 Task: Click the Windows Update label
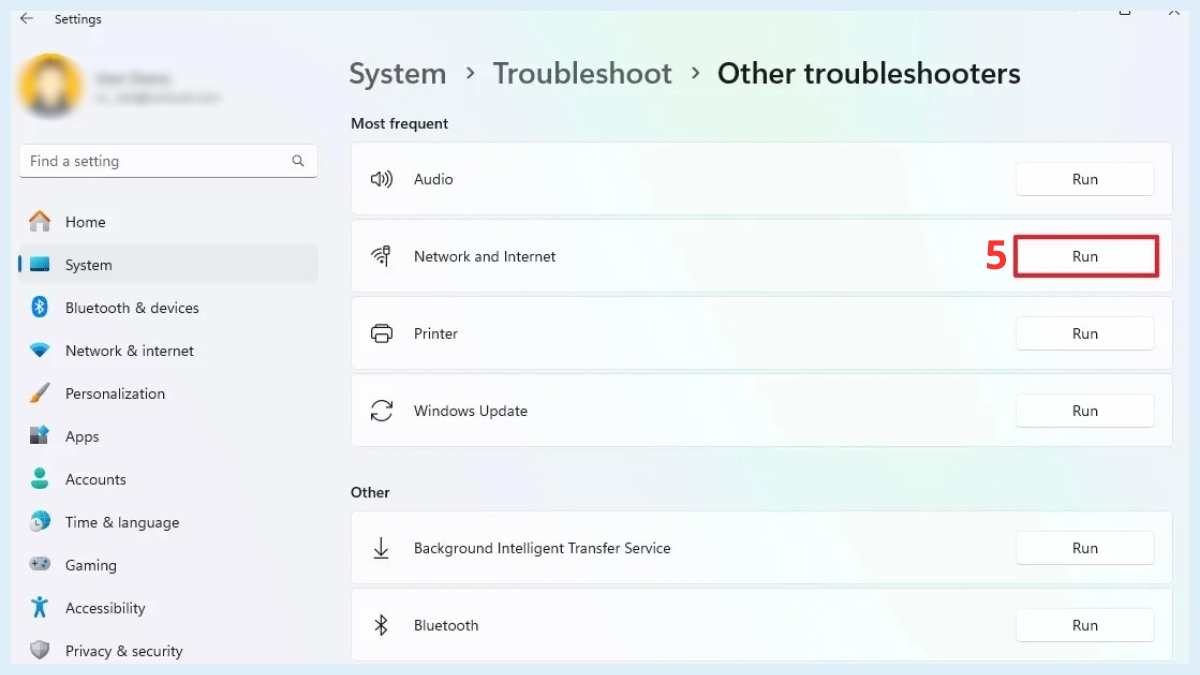tap(470, 411)
